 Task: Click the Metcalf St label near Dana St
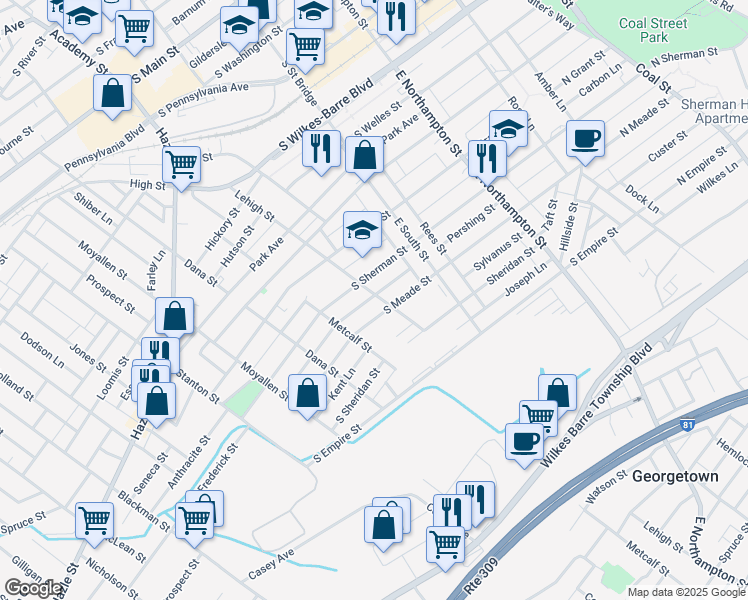coord(350,335)
